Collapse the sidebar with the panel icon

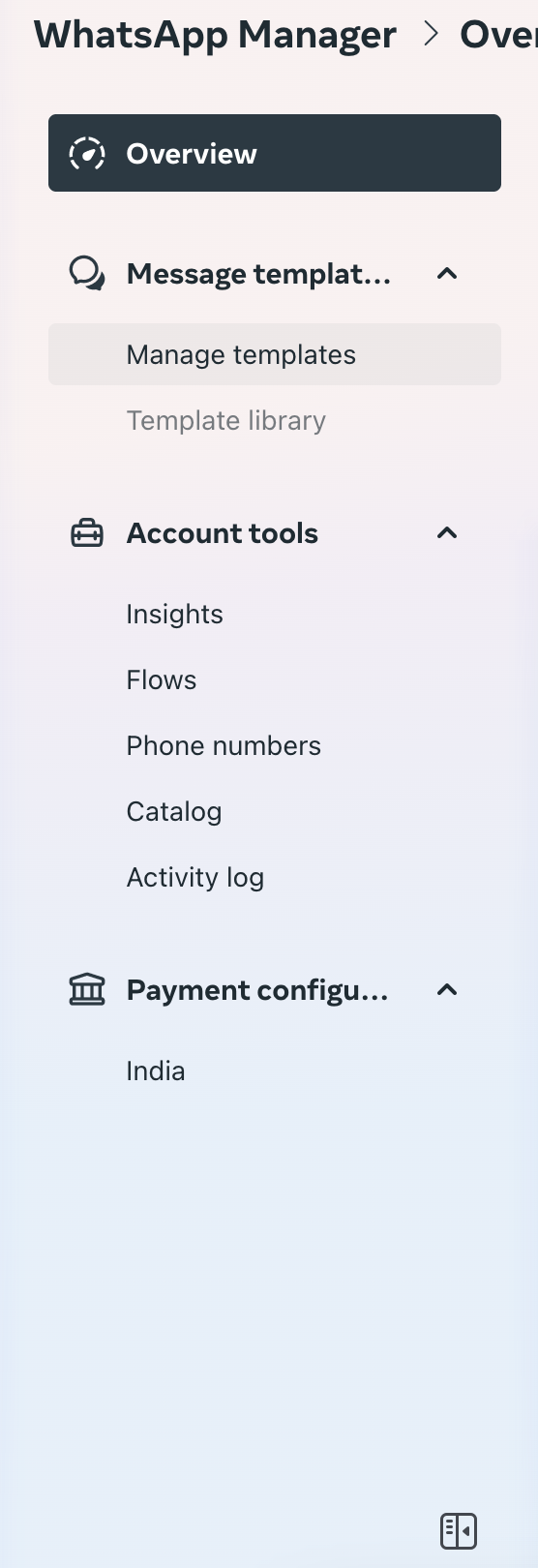tap(459, 1531)
